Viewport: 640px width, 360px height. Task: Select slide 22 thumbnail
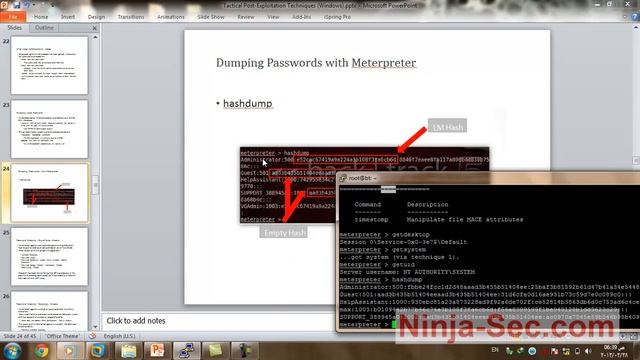coord(49,65)
